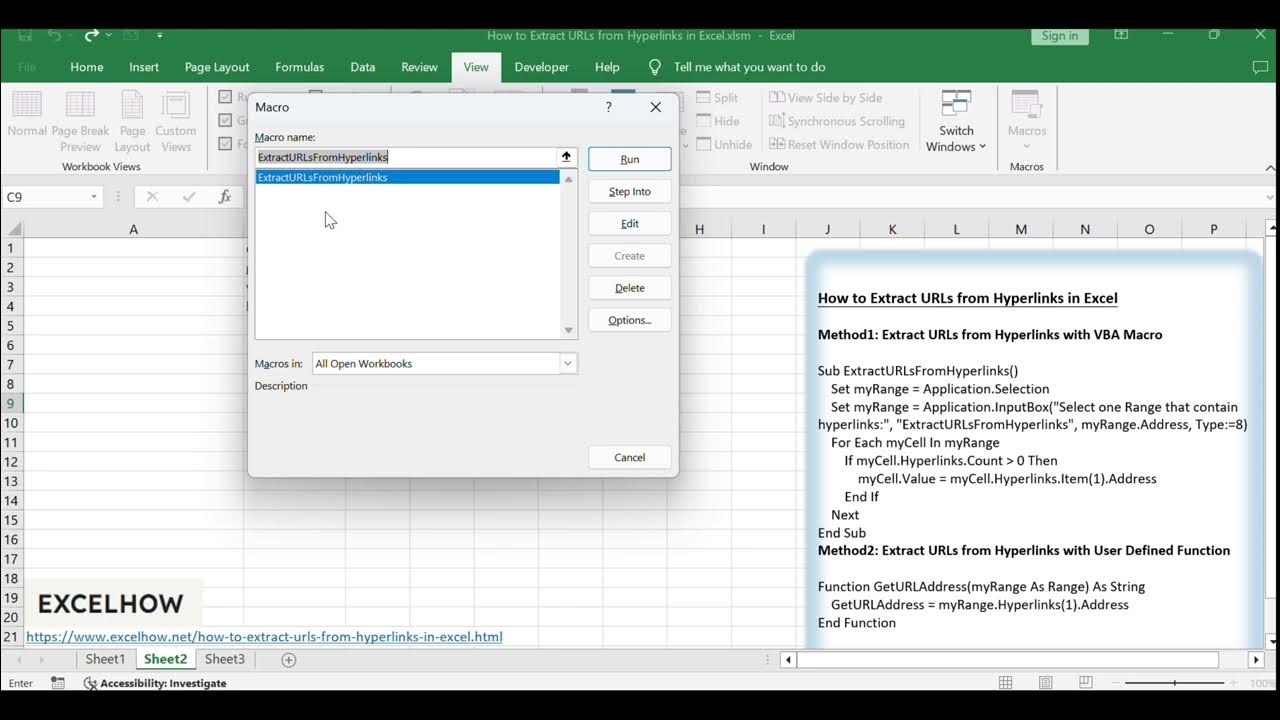This screenshot has width=1280, height=720.
Task: Click the cancel X icon in formula bar
Action: (152, 197)
